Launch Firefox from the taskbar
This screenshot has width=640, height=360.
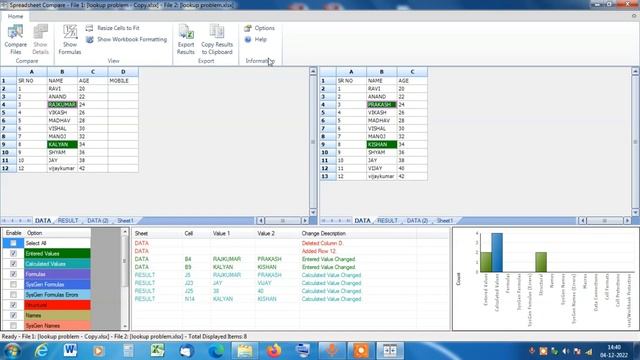coord(274,351)
